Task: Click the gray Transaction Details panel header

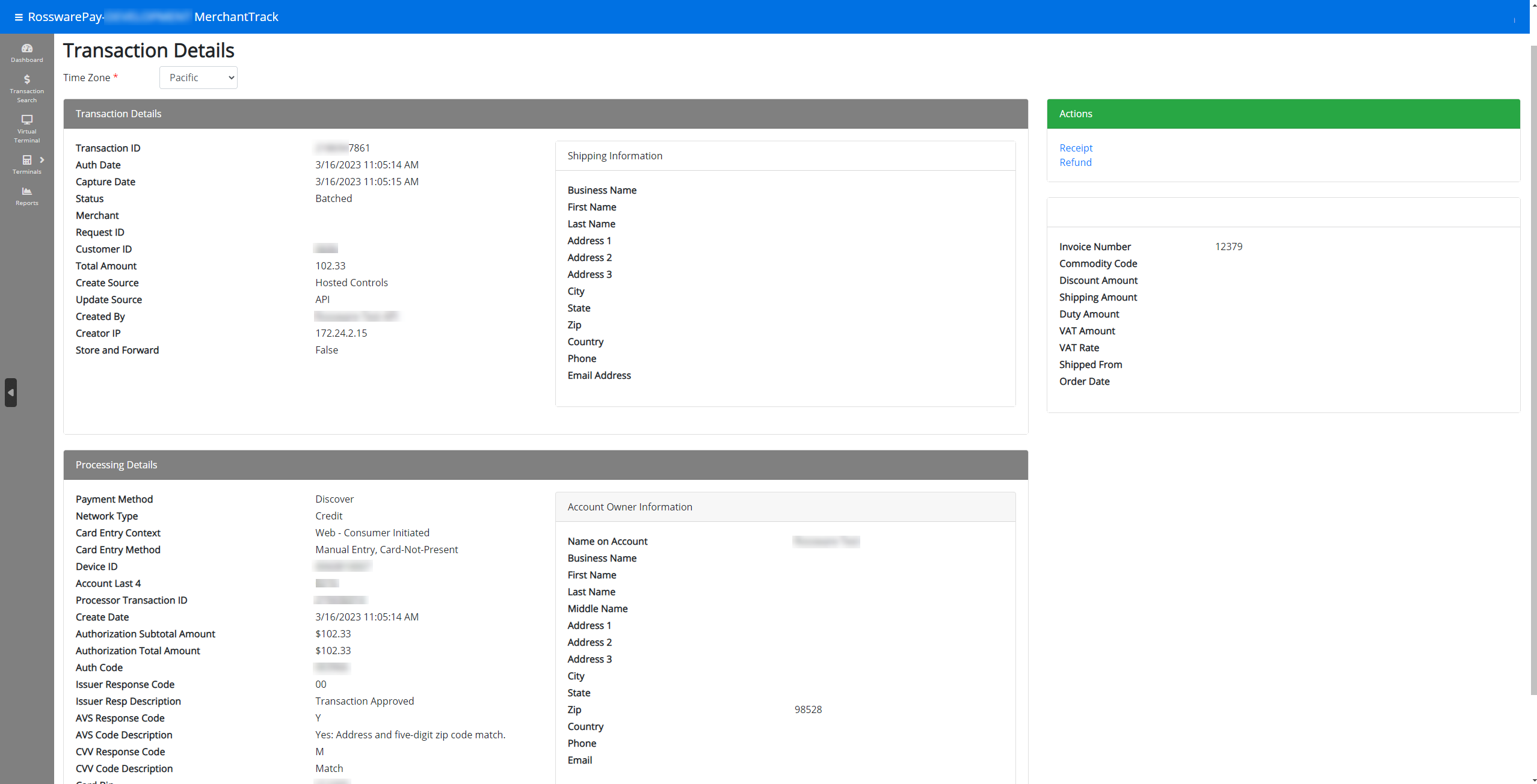Action: [545, 114]
